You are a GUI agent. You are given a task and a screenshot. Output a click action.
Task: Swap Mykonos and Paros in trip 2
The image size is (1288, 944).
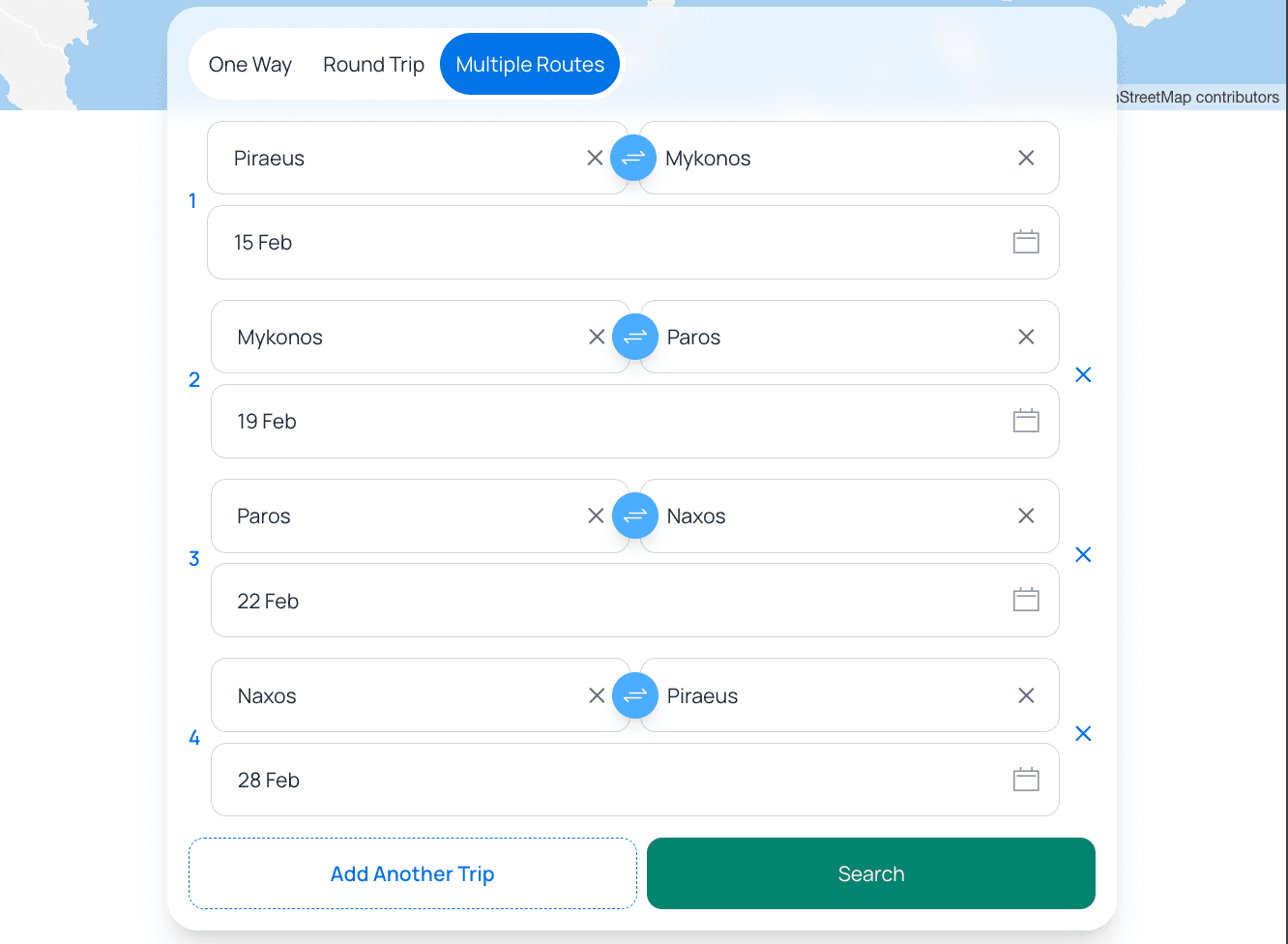point(635,337)
